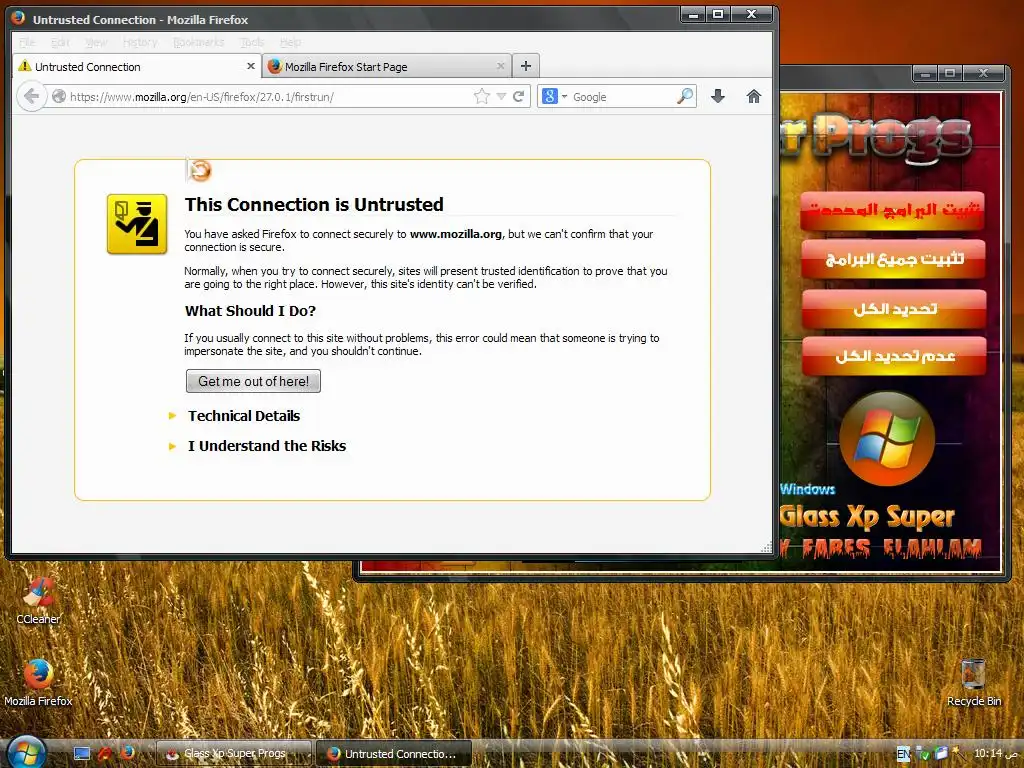Click www.mozilla.org bold text in message
The image size is (1024, 768).
(456, 234)
